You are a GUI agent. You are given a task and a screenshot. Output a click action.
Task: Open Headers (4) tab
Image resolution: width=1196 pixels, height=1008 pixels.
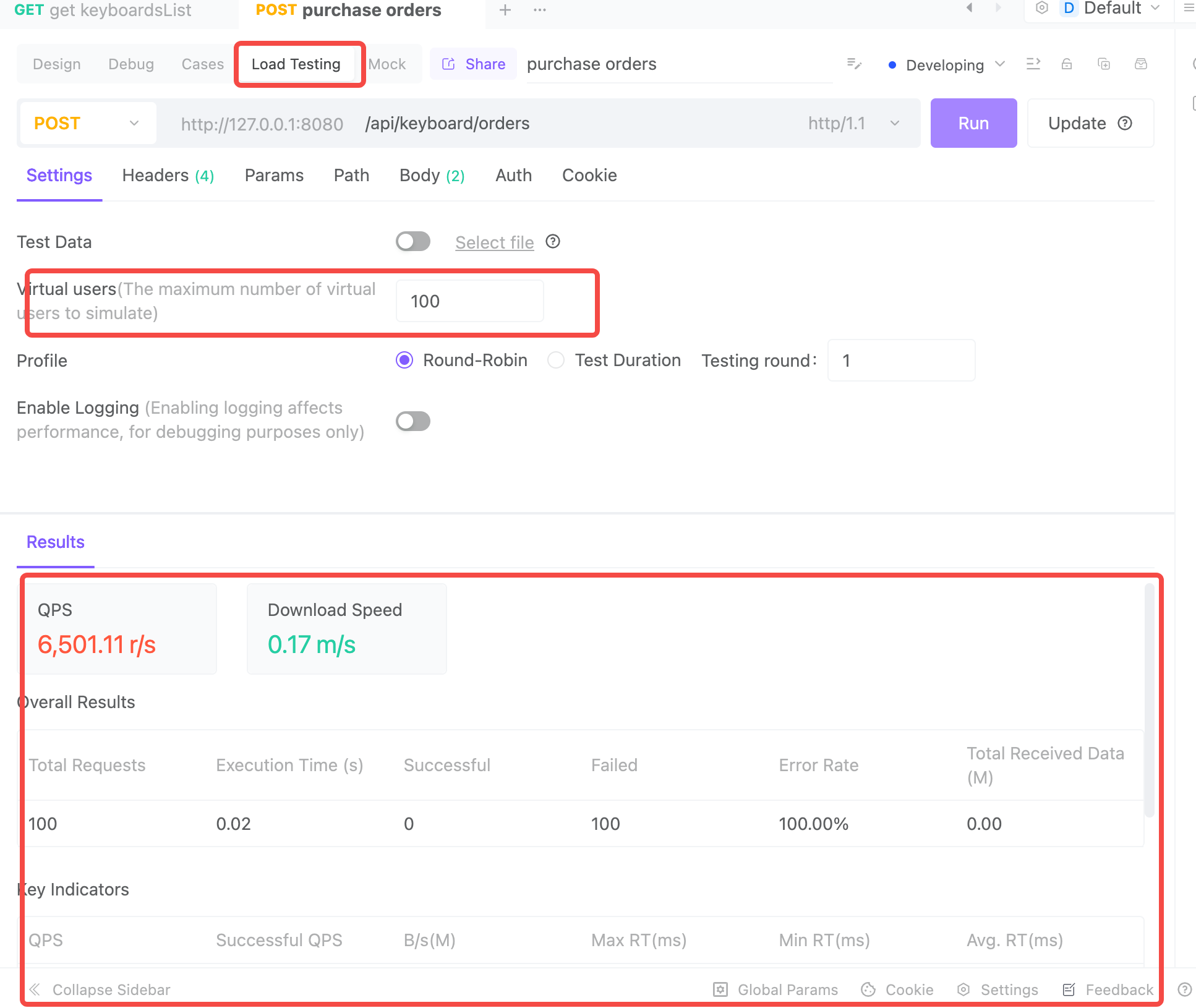click(168, 176)
